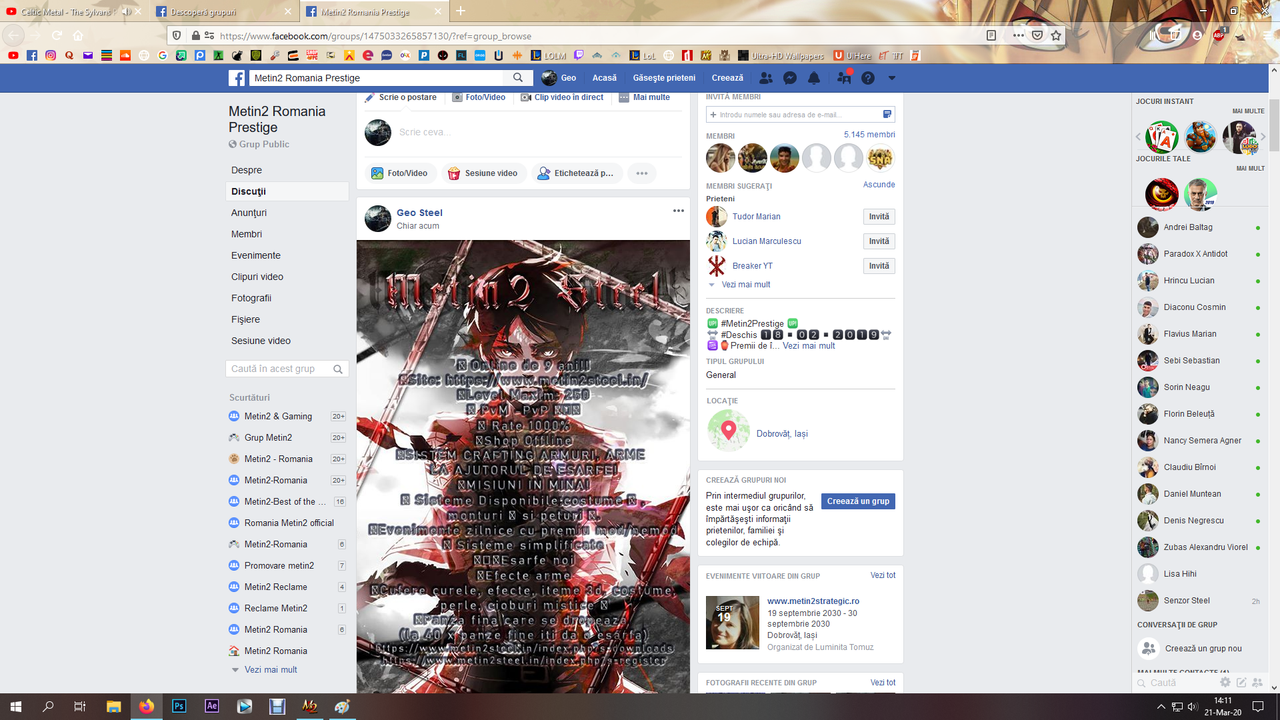
Task: Click the search magnifier button in Facebook bar
Action: (x=518, y=78)
